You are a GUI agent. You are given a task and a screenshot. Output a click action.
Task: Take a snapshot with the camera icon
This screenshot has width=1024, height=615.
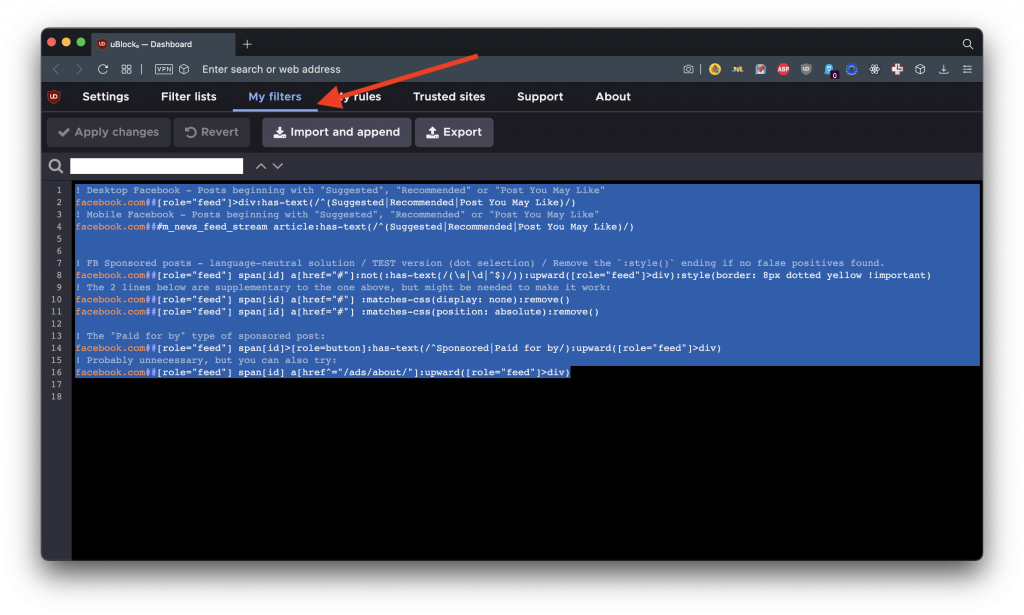click(689, 70)
